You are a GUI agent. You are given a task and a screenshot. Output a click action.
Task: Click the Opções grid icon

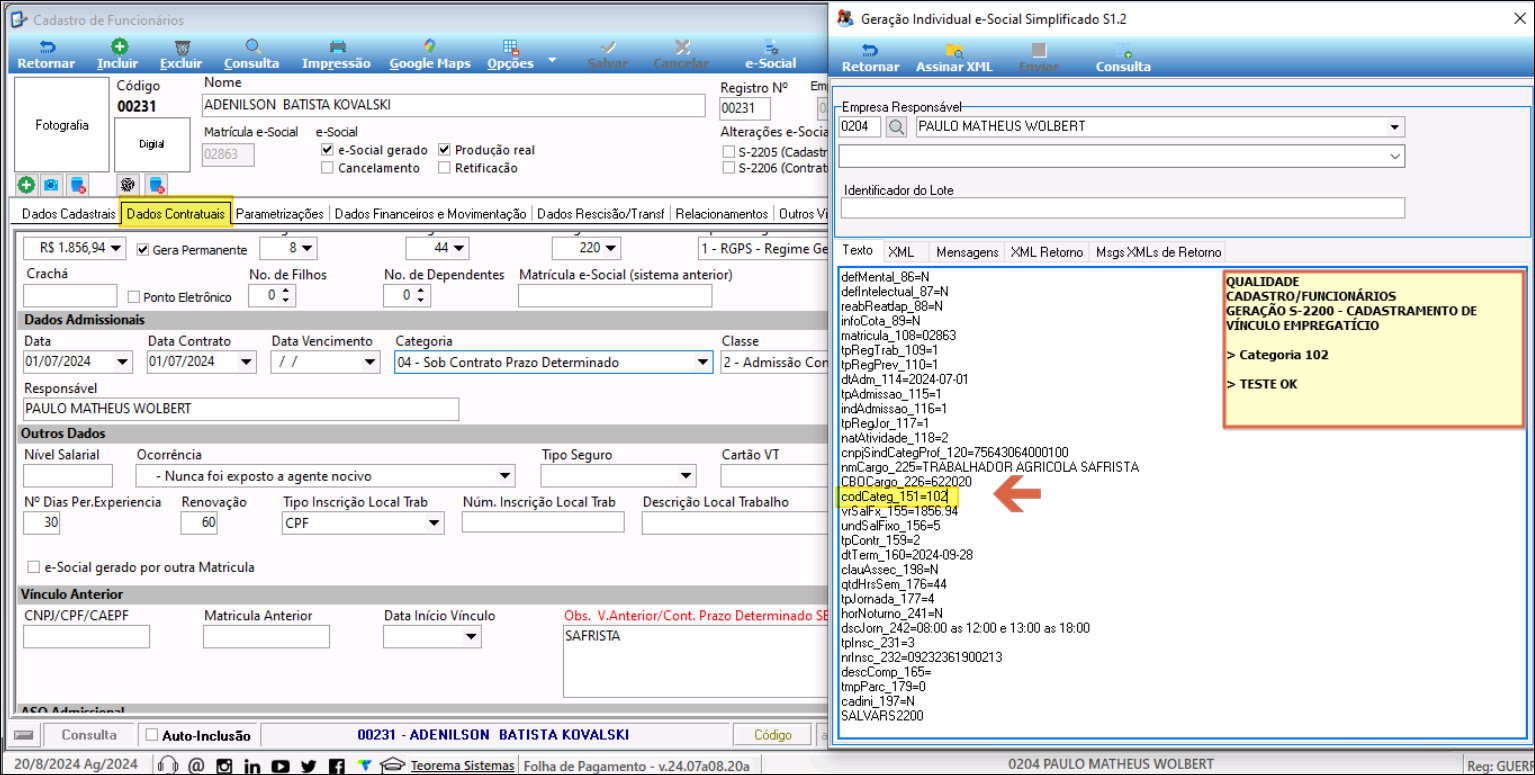tap(510, 47)
